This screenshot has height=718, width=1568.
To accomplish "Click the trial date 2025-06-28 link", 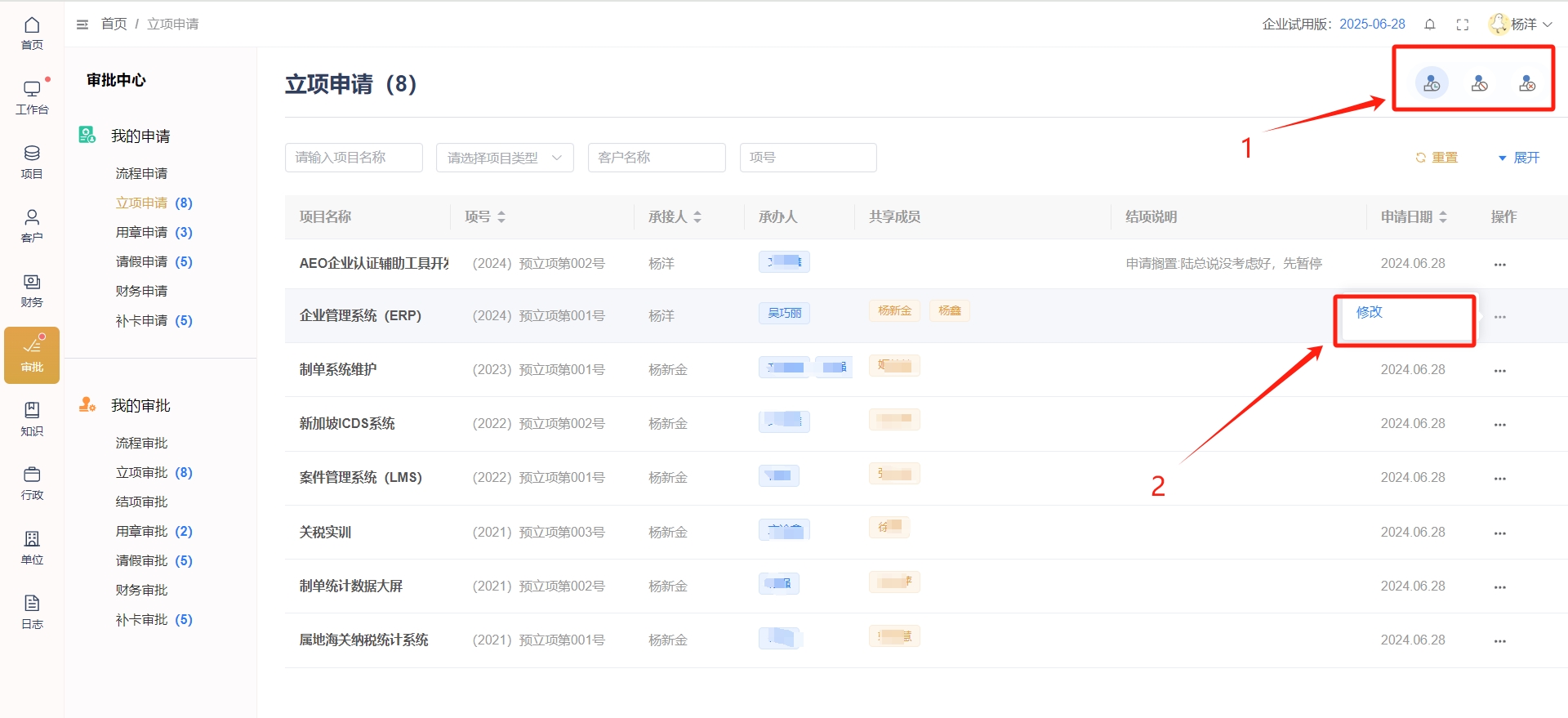I will 1372,25.
